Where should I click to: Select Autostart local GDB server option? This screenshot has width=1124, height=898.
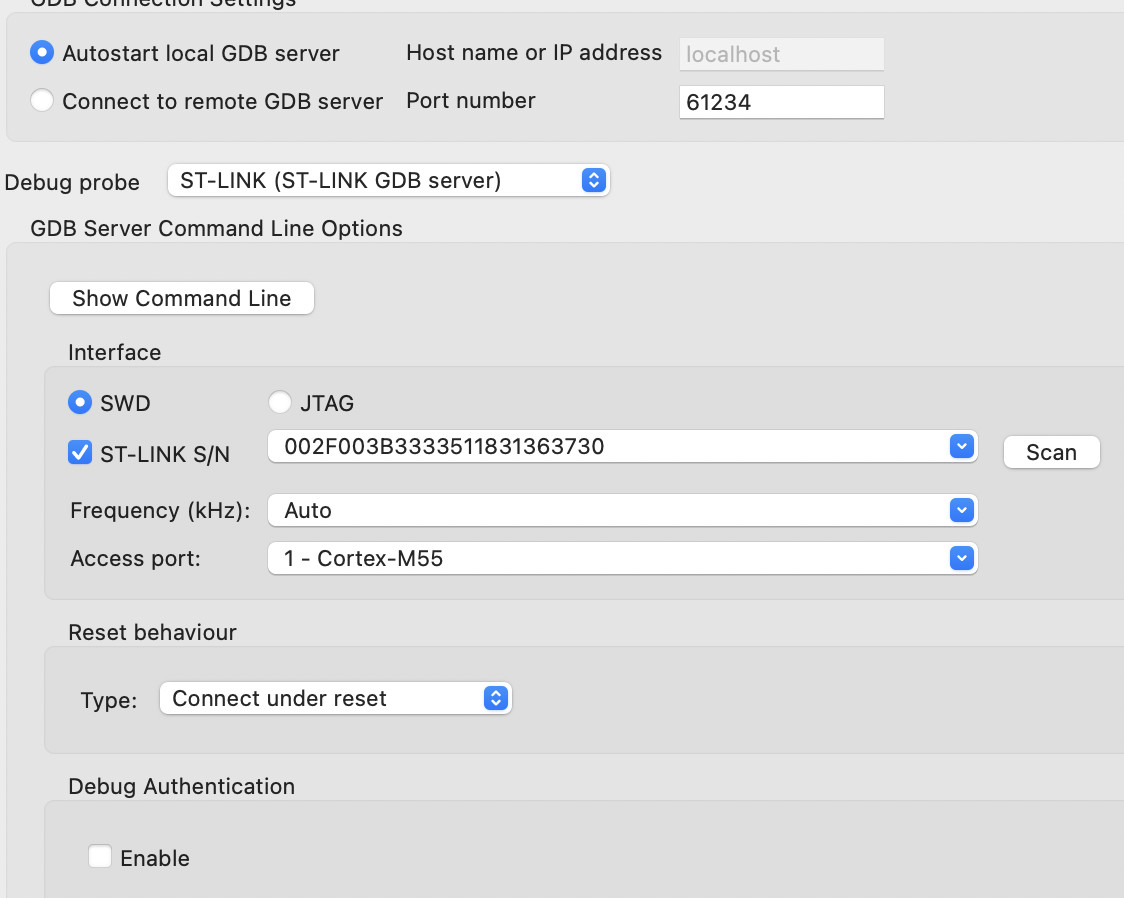pos(42,53)
